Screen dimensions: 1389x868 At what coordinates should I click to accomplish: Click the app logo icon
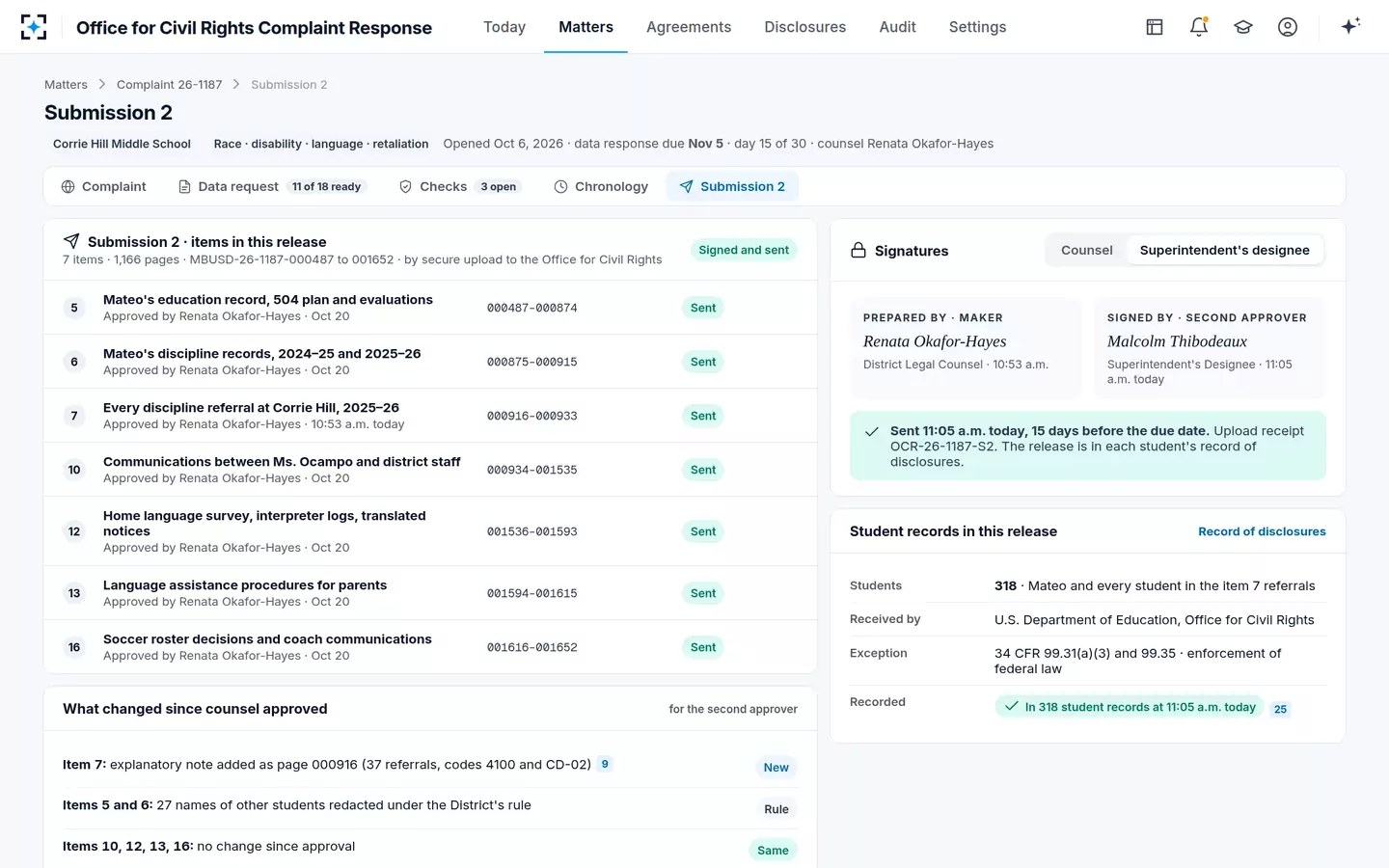[x=34, y=27]
